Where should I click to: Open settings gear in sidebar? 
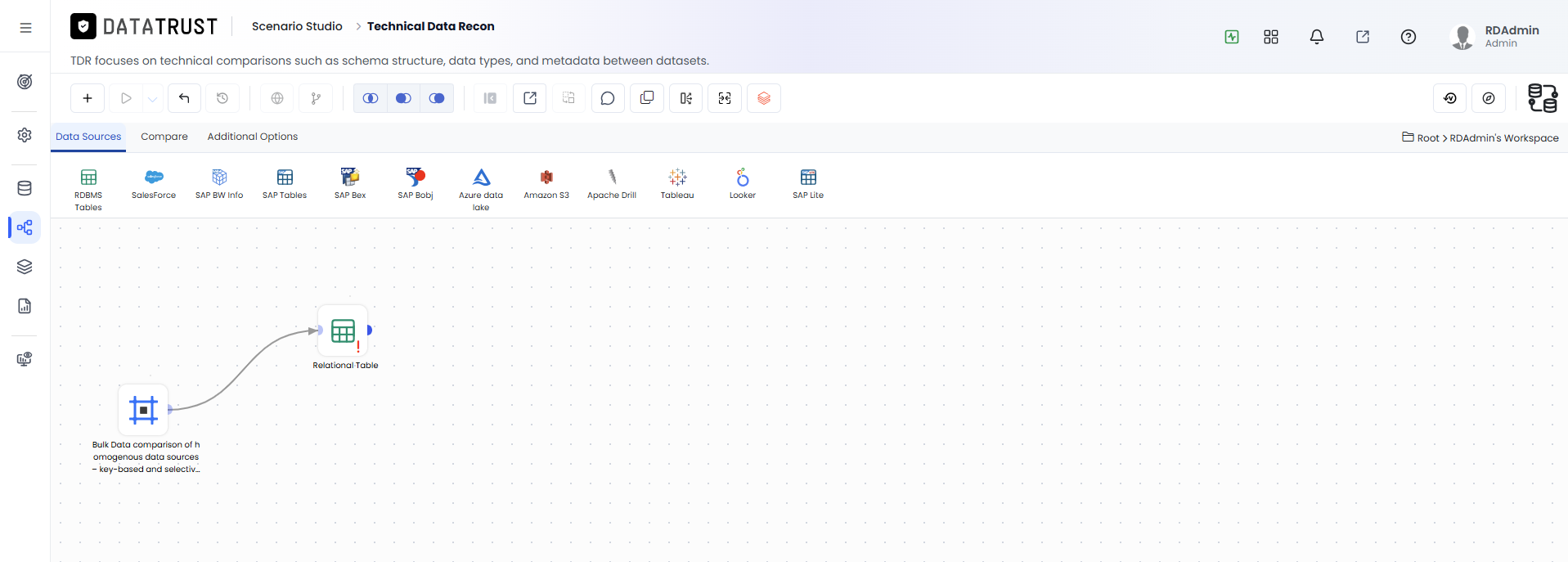click(x=25, y=135)
